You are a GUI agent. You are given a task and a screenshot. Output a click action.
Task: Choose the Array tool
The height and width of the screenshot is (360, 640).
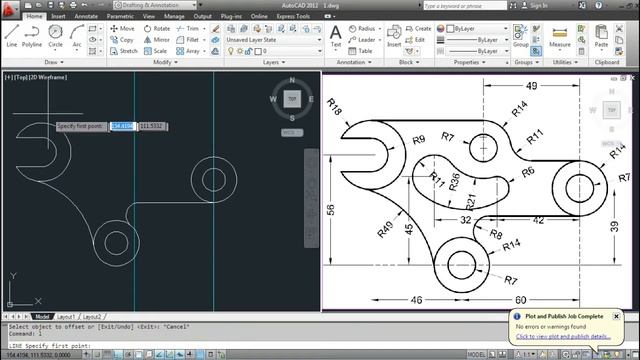[x=188, y=51]
